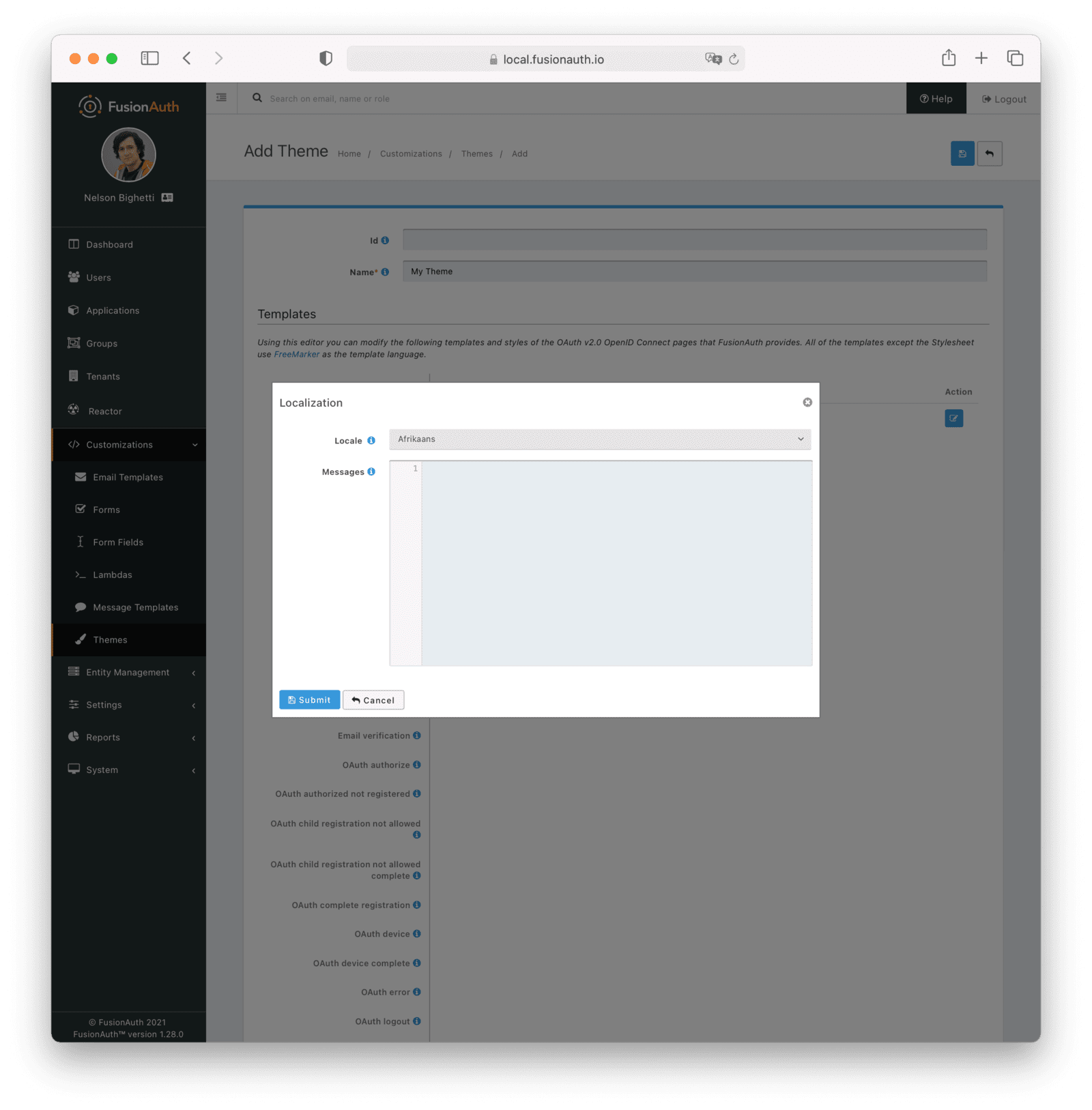Viewport: 1092px width, 1110px height.
Task: Open Reactor in the sidebar
Action: pyautogui.click(x=129, y=411)
